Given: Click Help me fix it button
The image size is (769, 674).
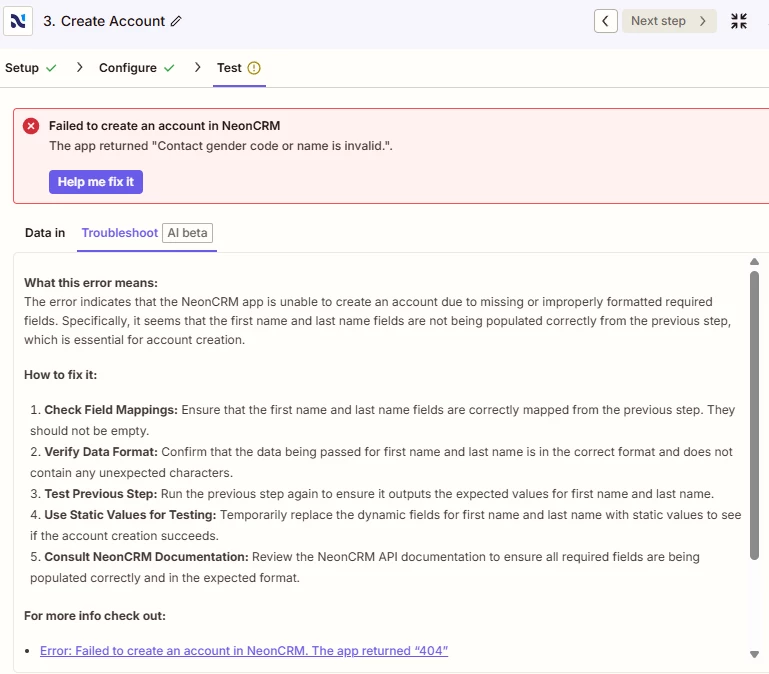Looking at the screenshot, I should (x=96, y=182).
